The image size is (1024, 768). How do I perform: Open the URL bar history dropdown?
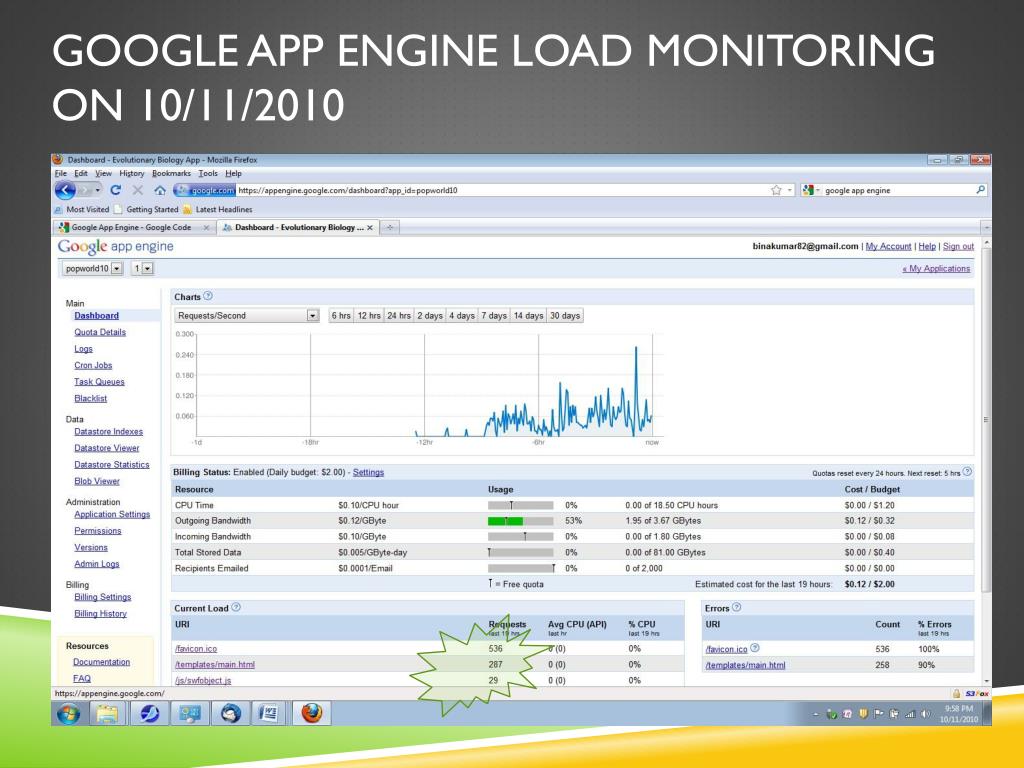(790, 190)
